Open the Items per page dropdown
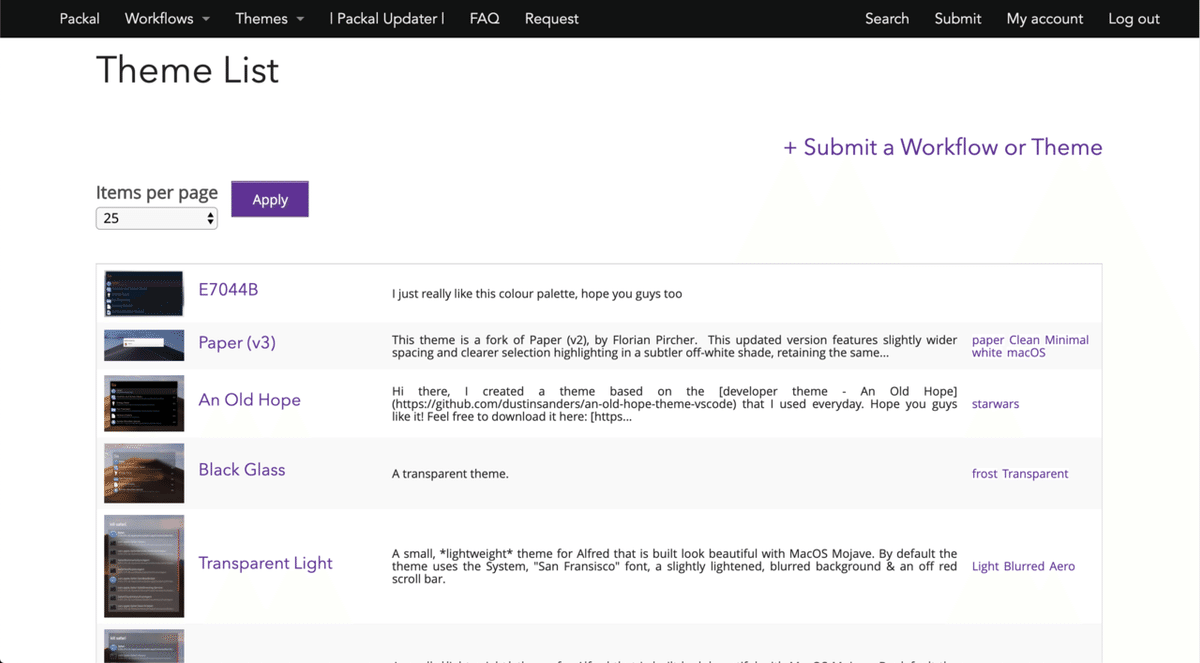Viewport: 1200px width, 663px height. tap(157, 218)
